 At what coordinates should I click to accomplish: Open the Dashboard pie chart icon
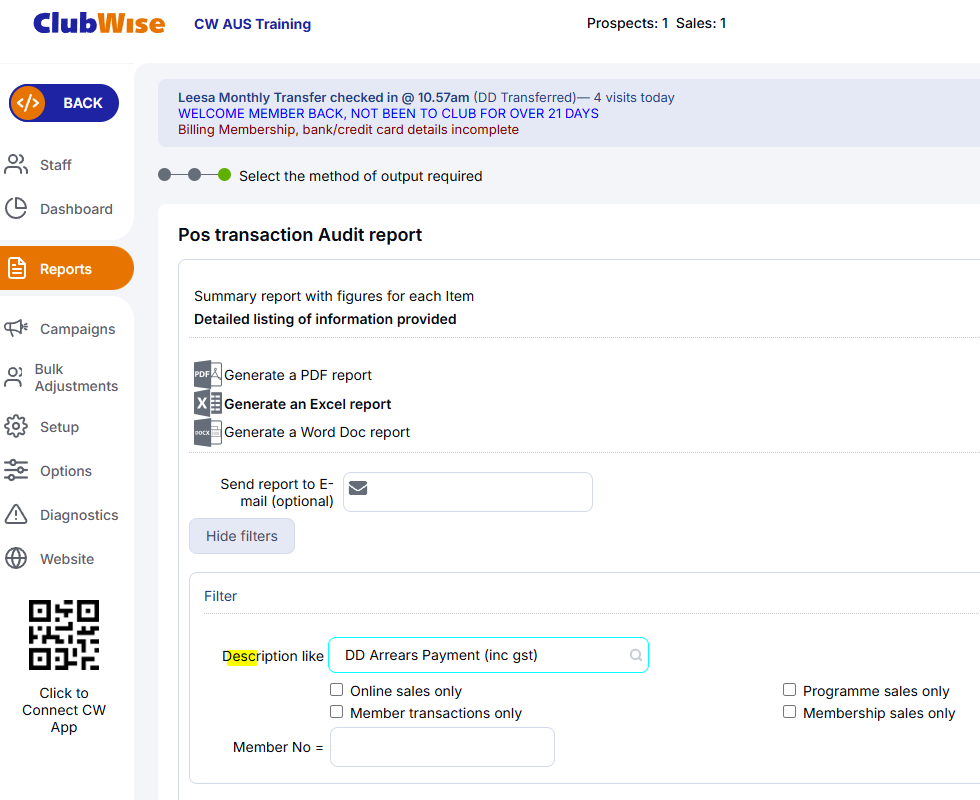pos(16,208)
